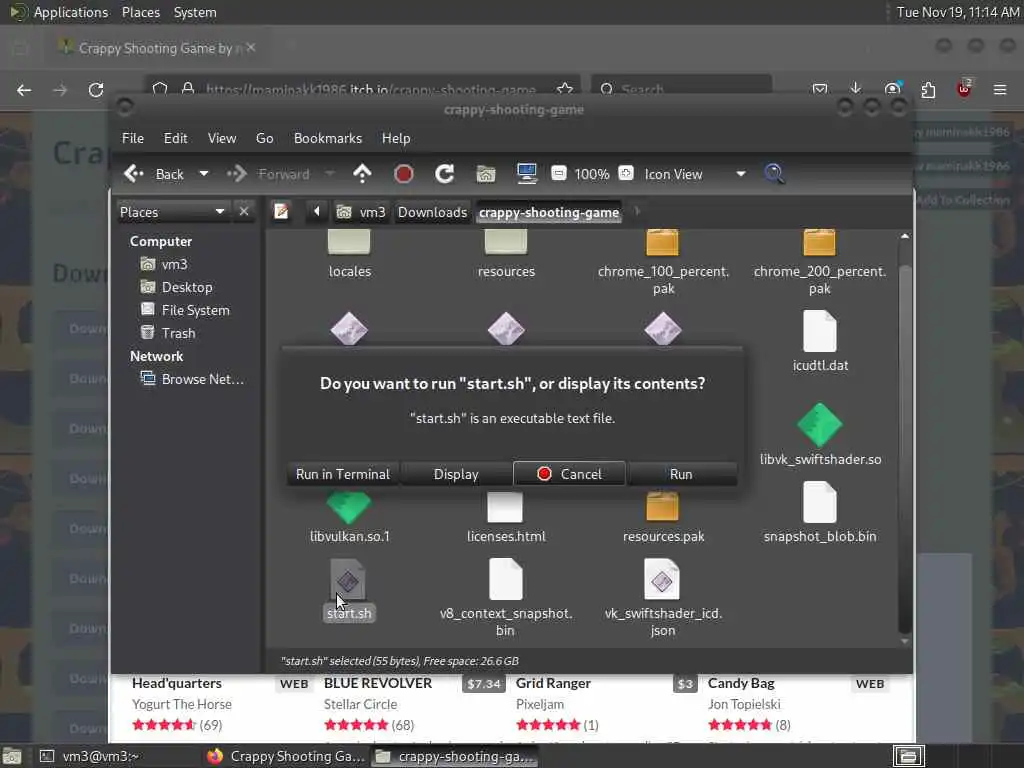Open Grid Ranger game link
The height and width of the screenshot is (768, 1024).
click(553, 683)
